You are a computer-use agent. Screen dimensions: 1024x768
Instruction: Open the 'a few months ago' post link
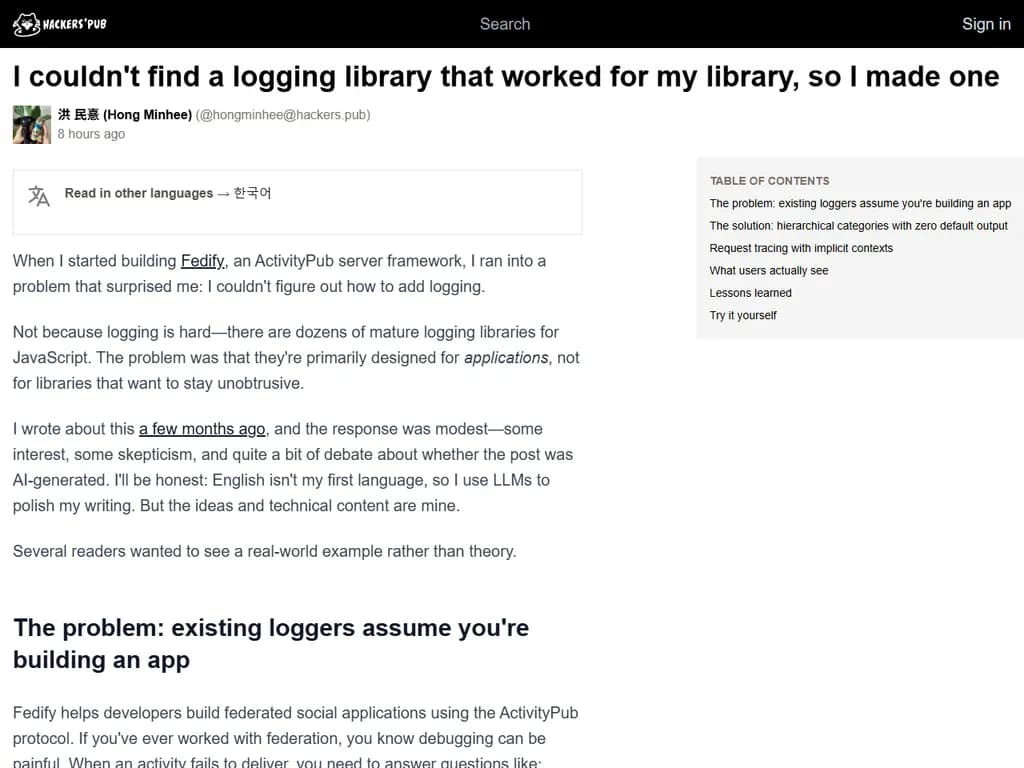click(201, 428)
